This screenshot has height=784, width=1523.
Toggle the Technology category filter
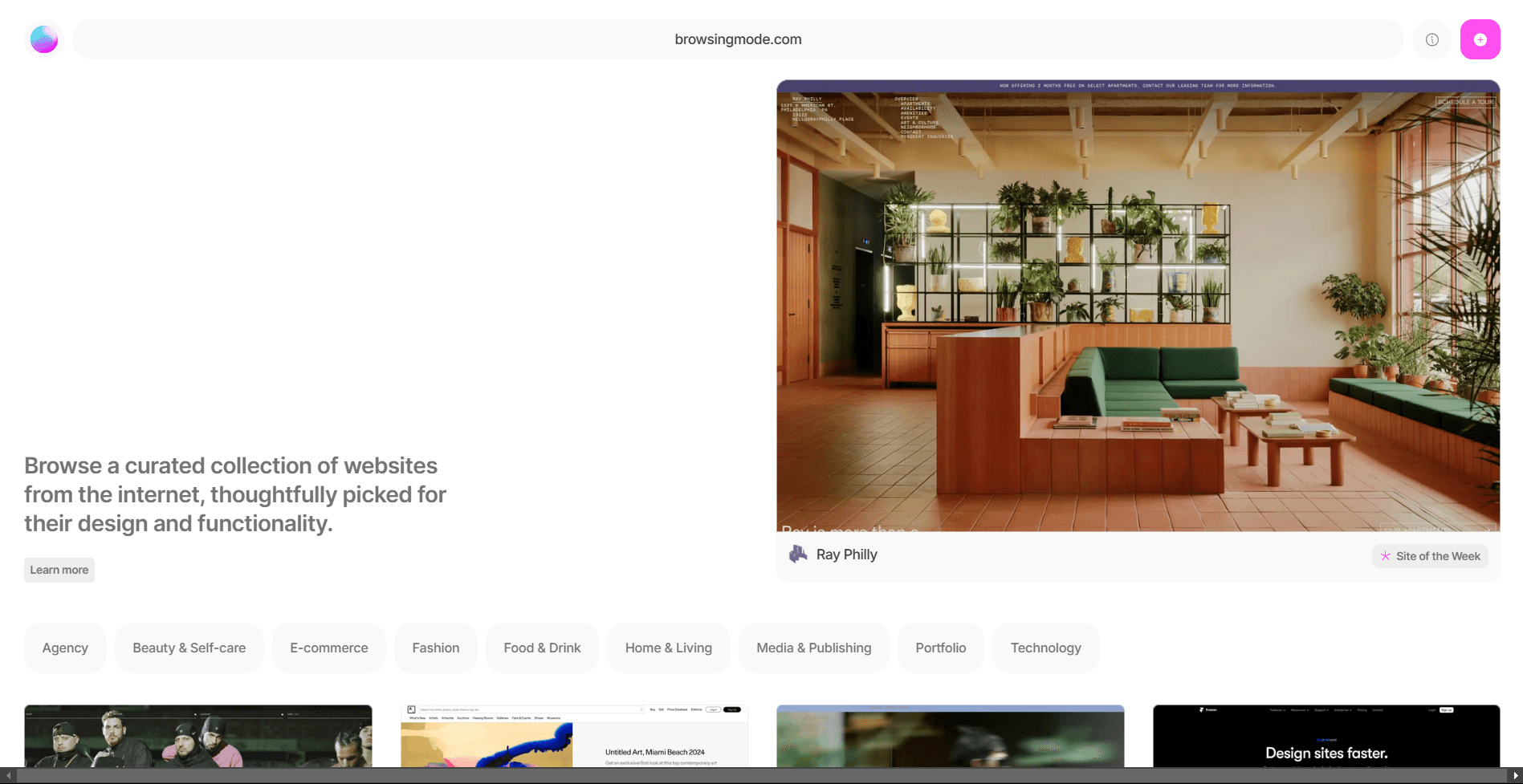[1045, 648]
